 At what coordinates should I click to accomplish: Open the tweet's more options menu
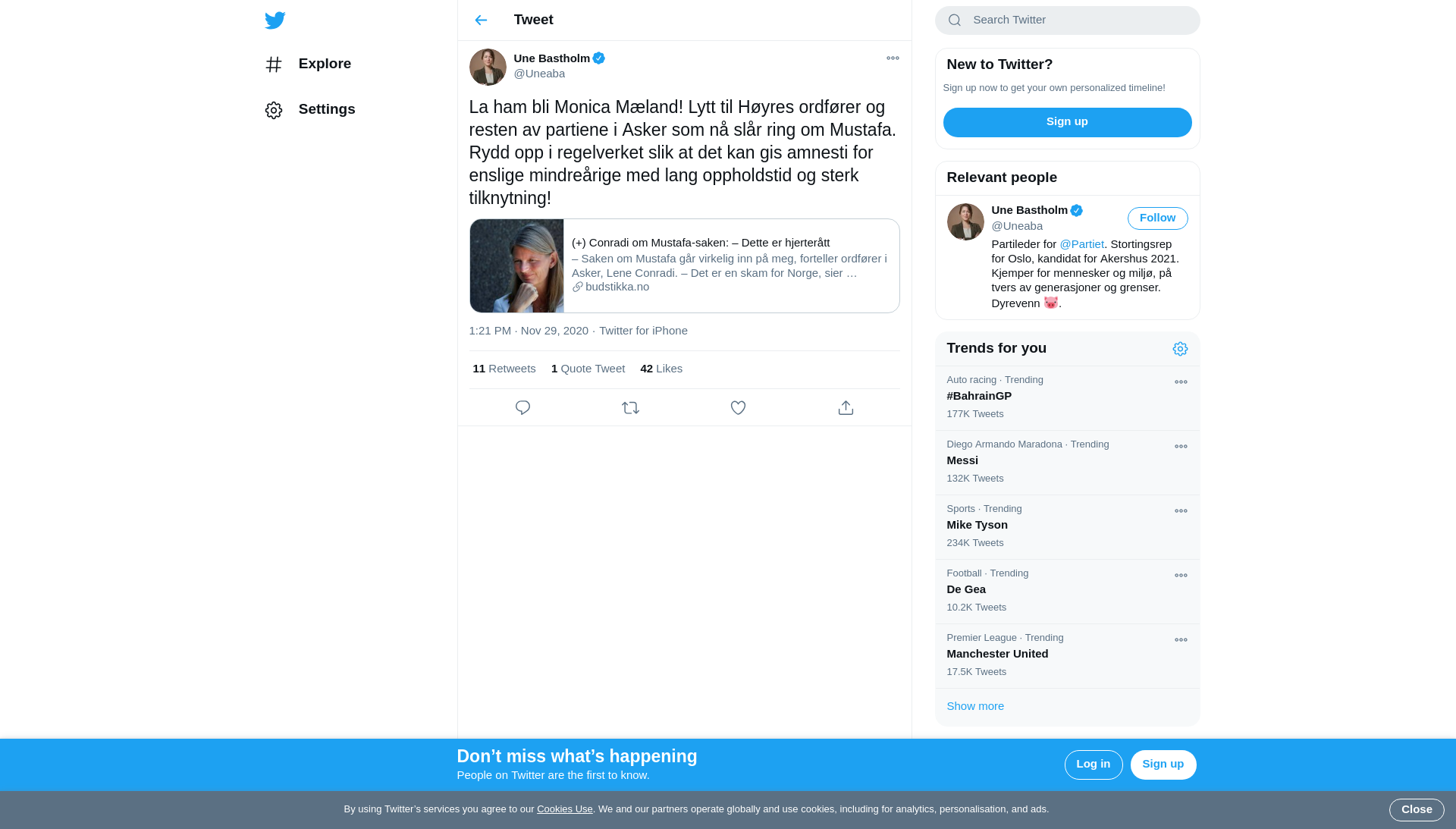point(893,58)
